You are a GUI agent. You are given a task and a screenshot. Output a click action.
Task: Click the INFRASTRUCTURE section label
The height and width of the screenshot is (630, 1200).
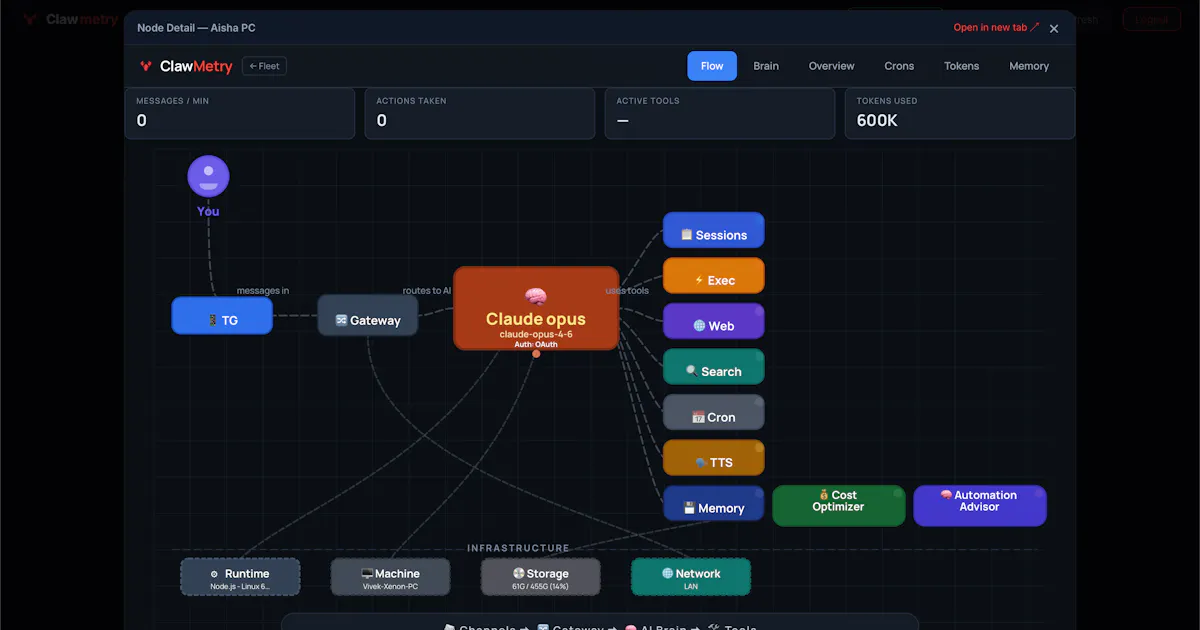[x=518, y=548]
